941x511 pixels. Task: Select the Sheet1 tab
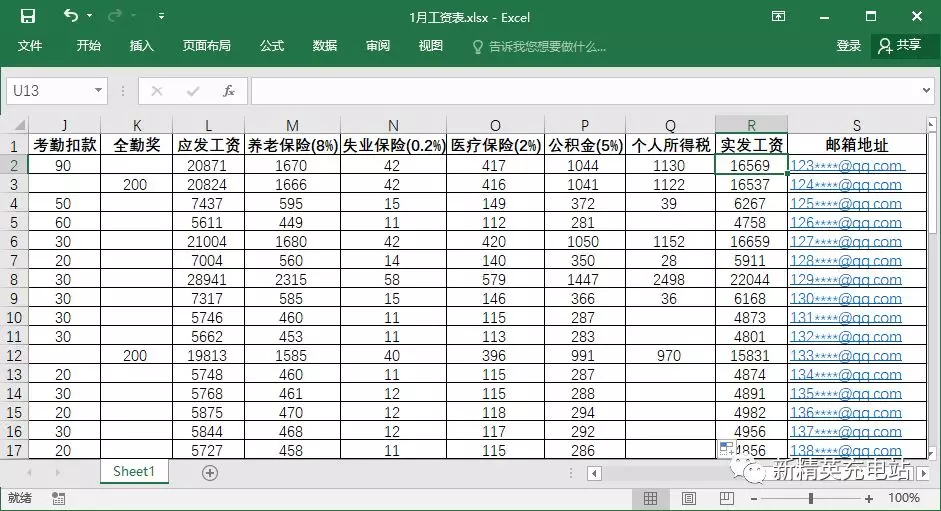tap(134, 471)
